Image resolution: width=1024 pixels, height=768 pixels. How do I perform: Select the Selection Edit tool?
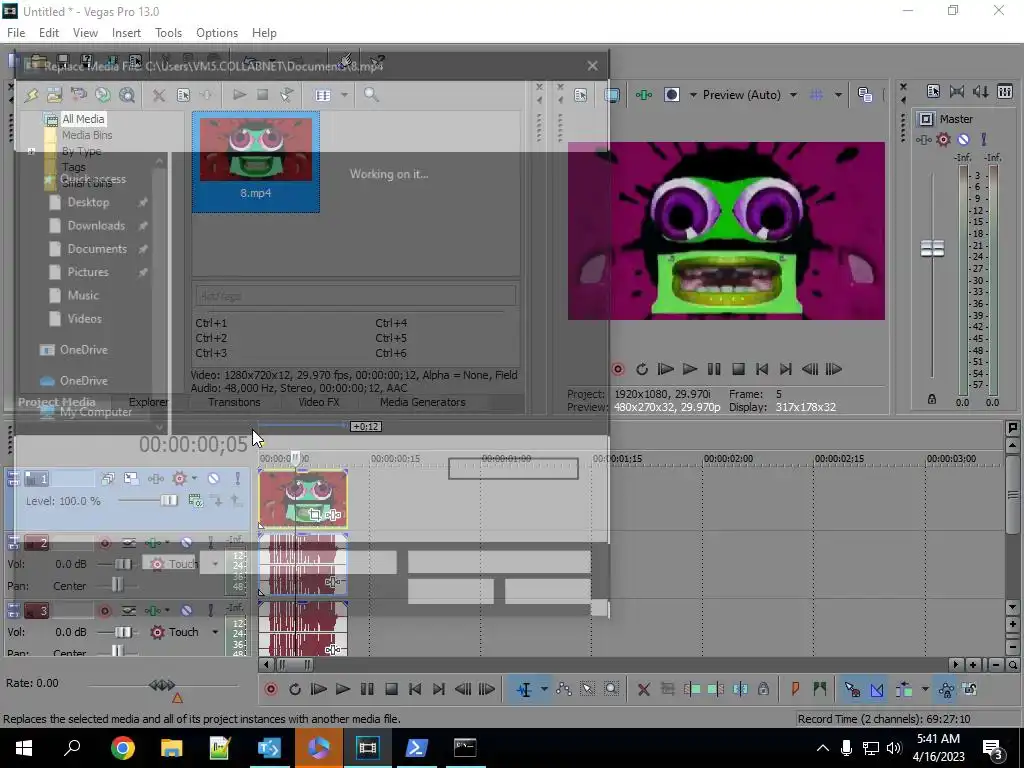point(587,689)
